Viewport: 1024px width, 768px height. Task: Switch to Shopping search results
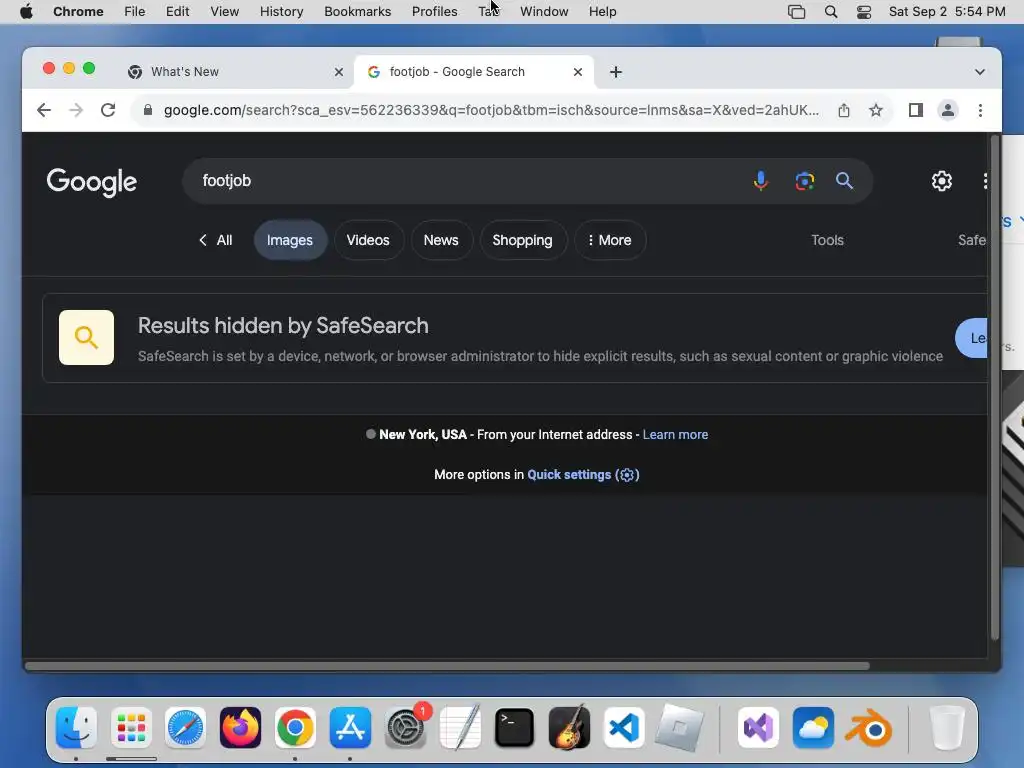tap(522, 240)
